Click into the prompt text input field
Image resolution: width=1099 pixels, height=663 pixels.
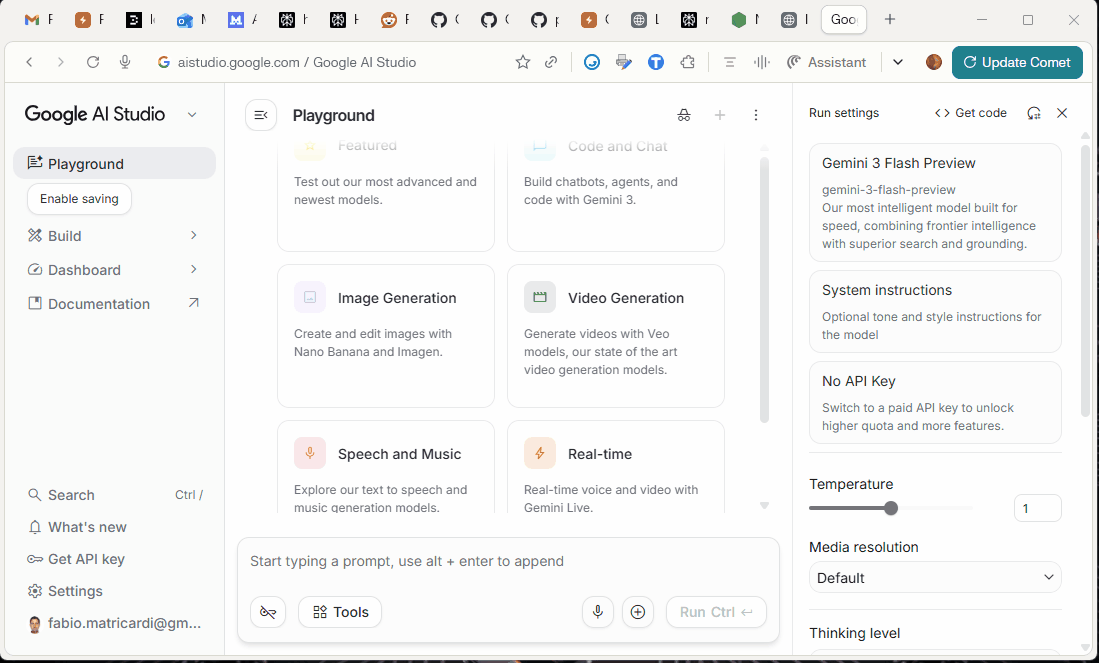coord(508,562)
